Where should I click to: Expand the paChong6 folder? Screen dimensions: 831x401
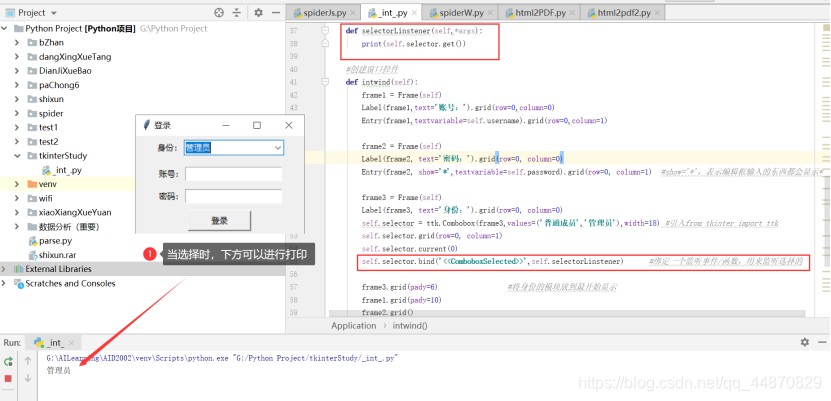17,85
